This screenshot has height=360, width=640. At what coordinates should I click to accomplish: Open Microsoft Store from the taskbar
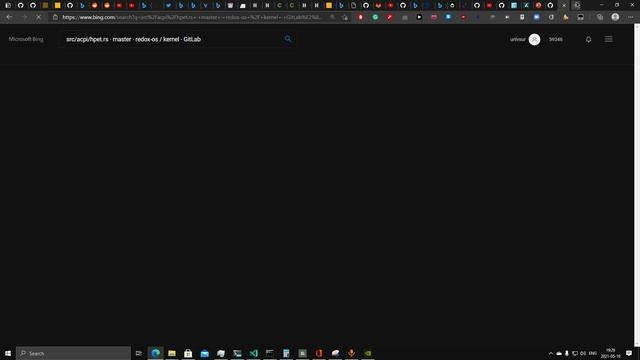188,353
